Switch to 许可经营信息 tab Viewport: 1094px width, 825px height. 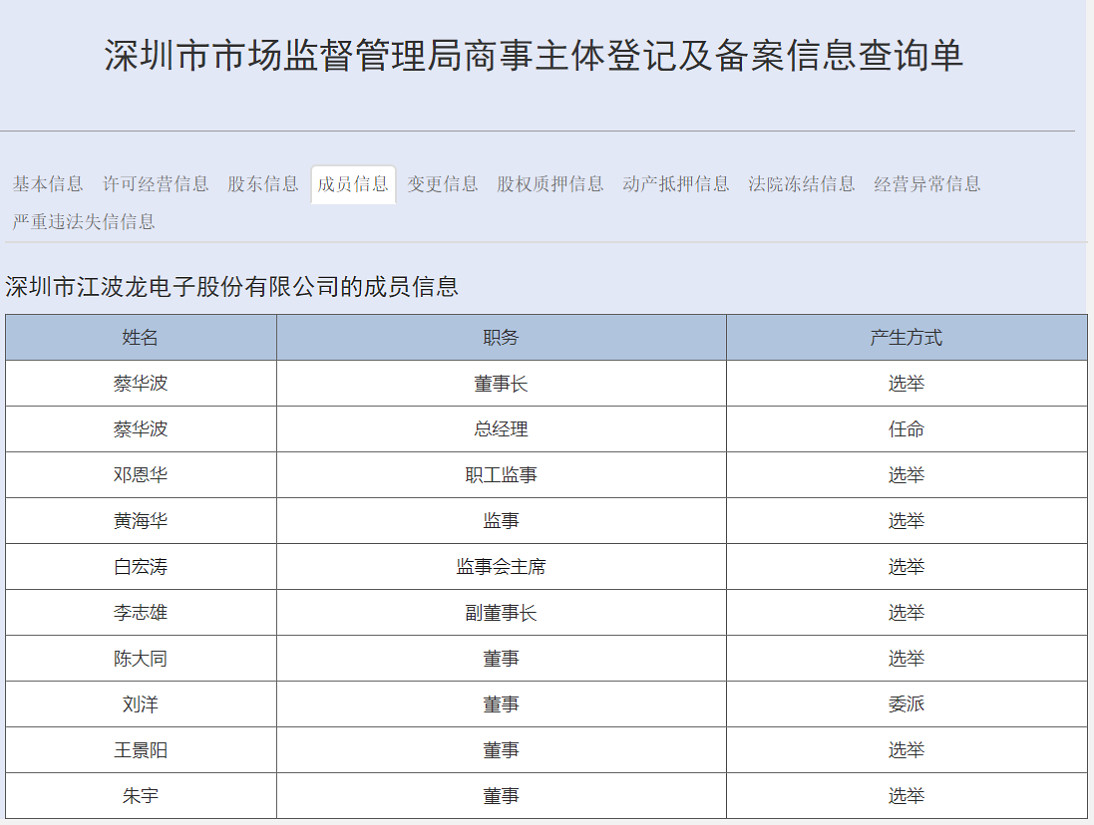point(156,184)
